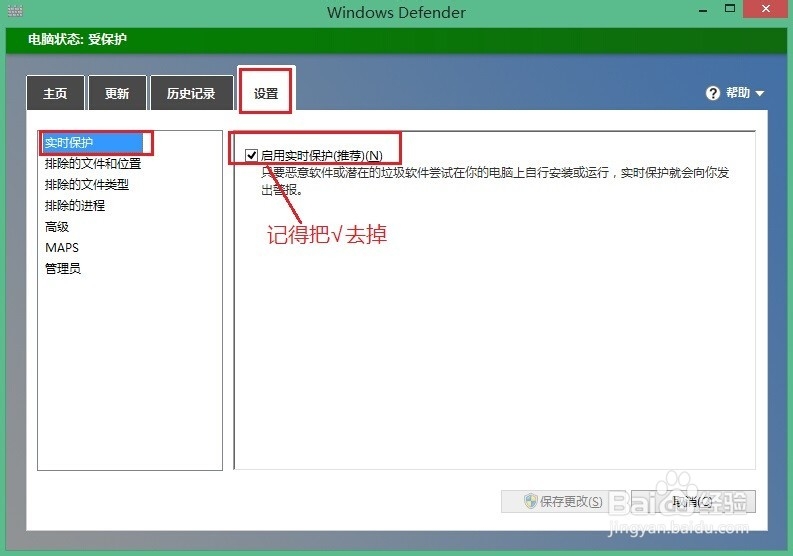Click the help question mark icon
This screenshot has height=556, width=793.
click(x=713, y=93)
